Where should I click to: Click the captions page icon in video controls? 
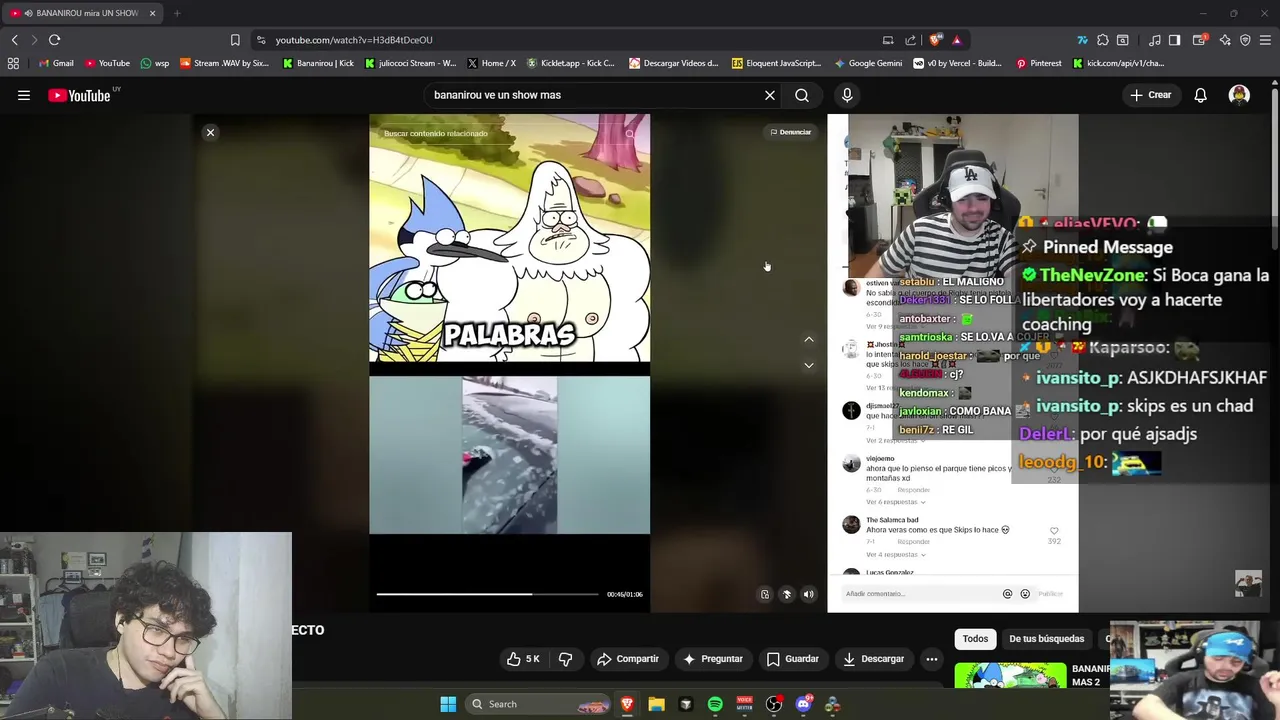click(x=765, y=594)
